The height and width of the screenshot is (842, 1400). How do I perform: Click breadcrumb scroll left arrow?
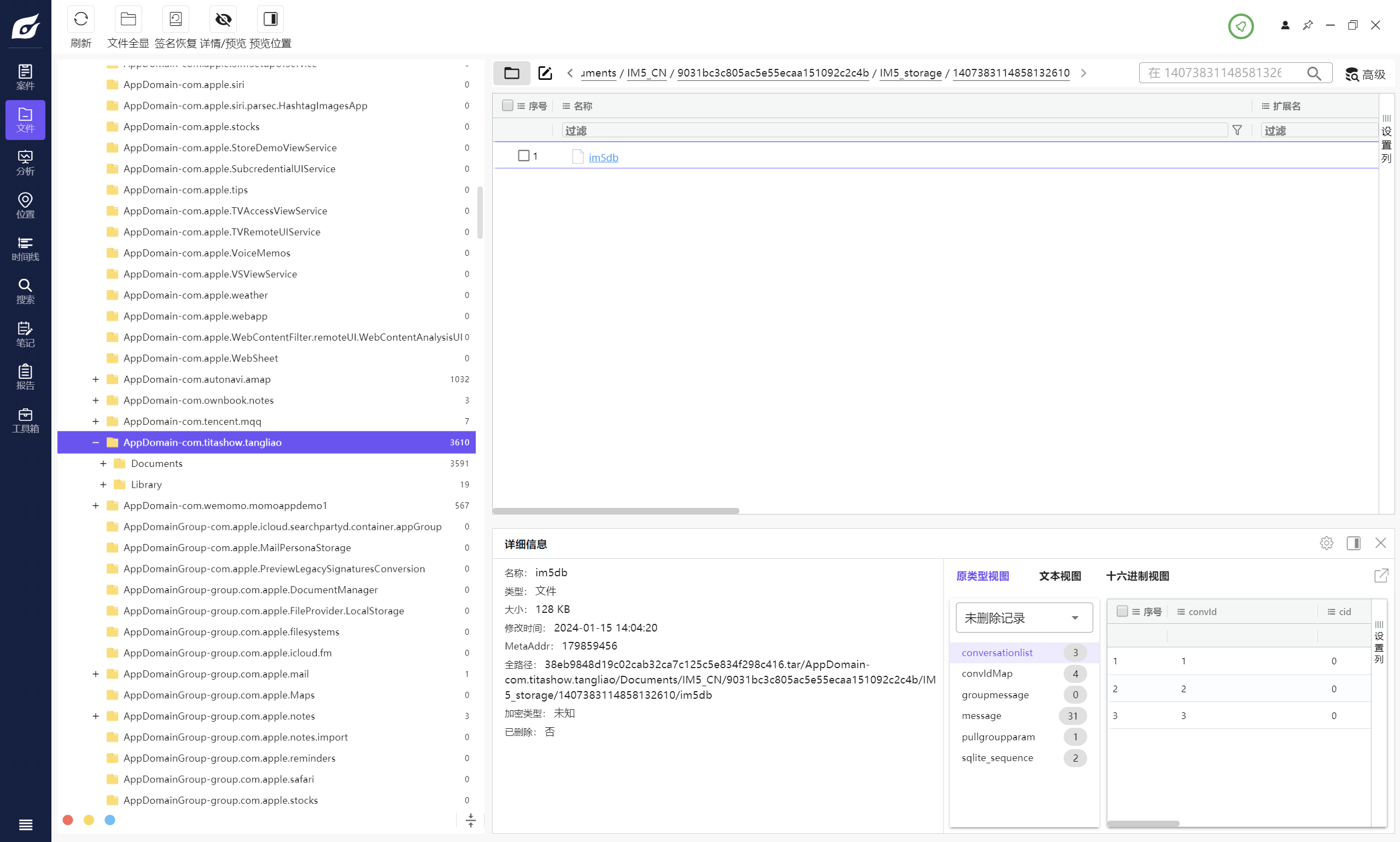pos(569,73)
